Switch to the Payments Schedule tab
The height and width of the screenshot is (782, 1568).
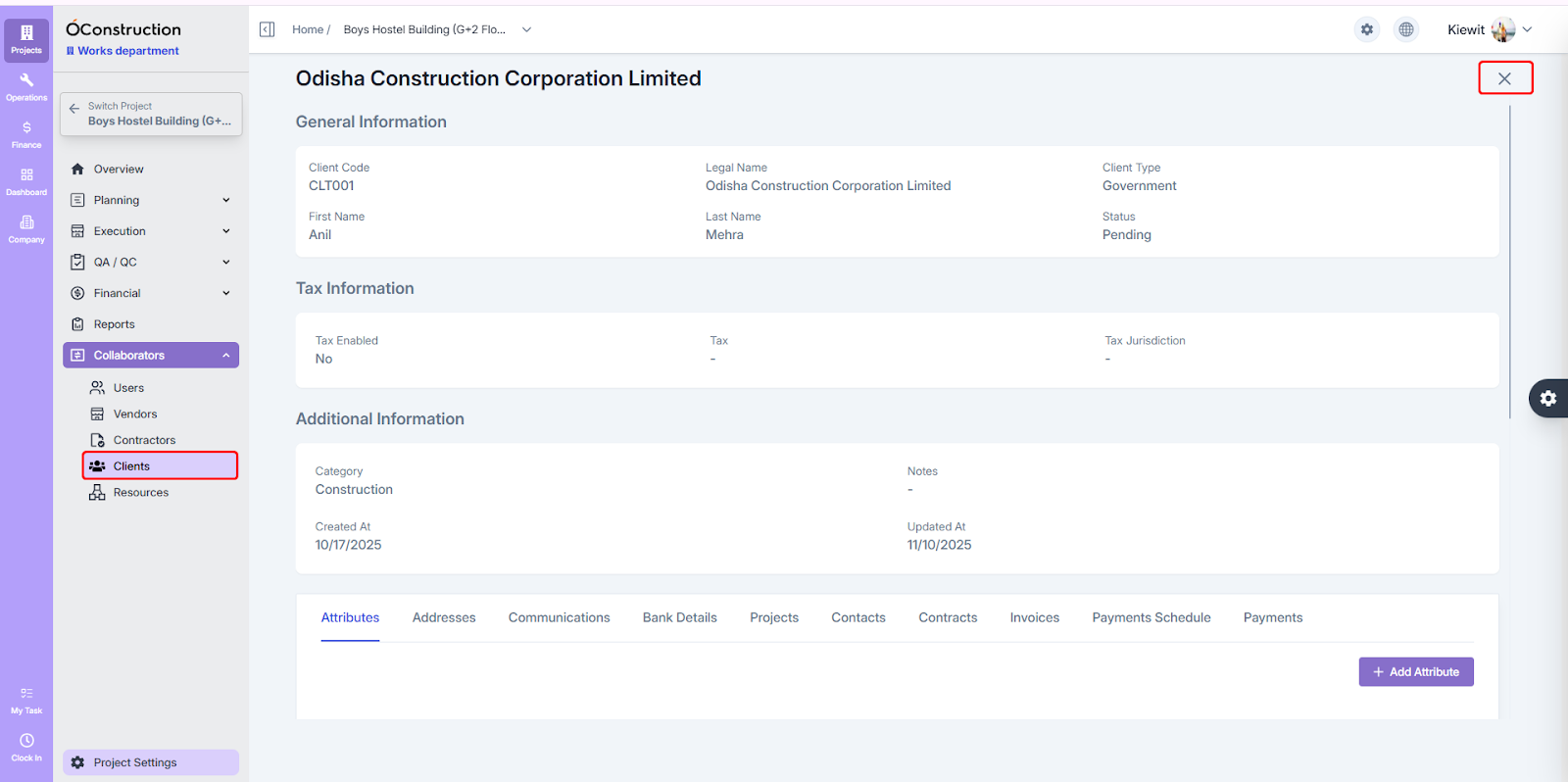click(1151, 617)
